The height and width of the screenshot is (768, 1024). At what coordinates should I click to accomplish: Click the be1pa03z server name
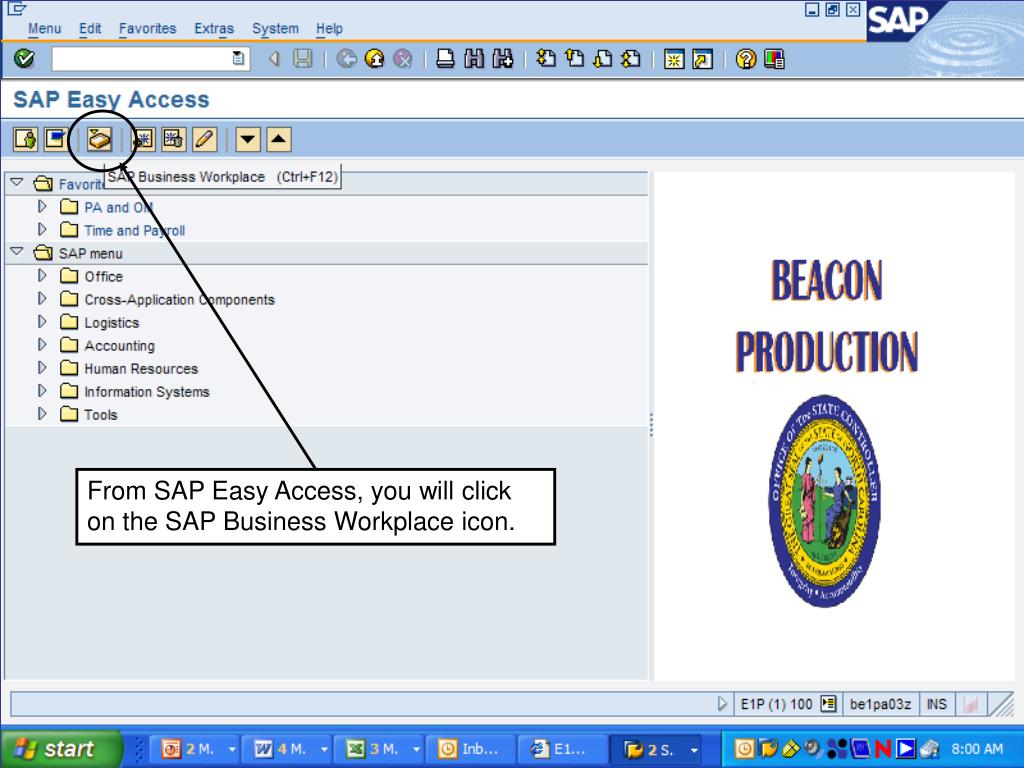[880, 704]
